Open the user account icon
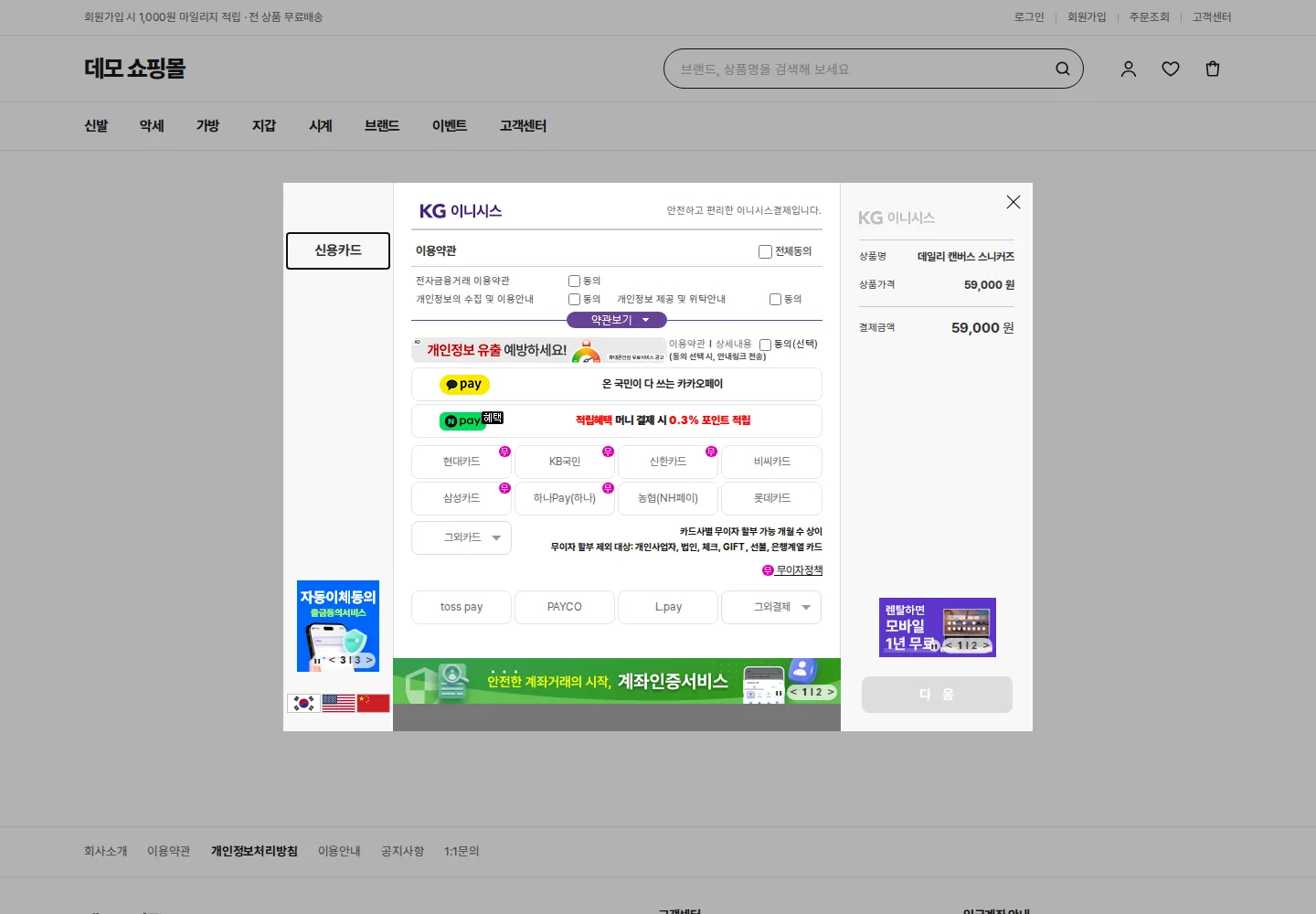The width and height of the screenshot is (1316, 914). (1129, 69)
